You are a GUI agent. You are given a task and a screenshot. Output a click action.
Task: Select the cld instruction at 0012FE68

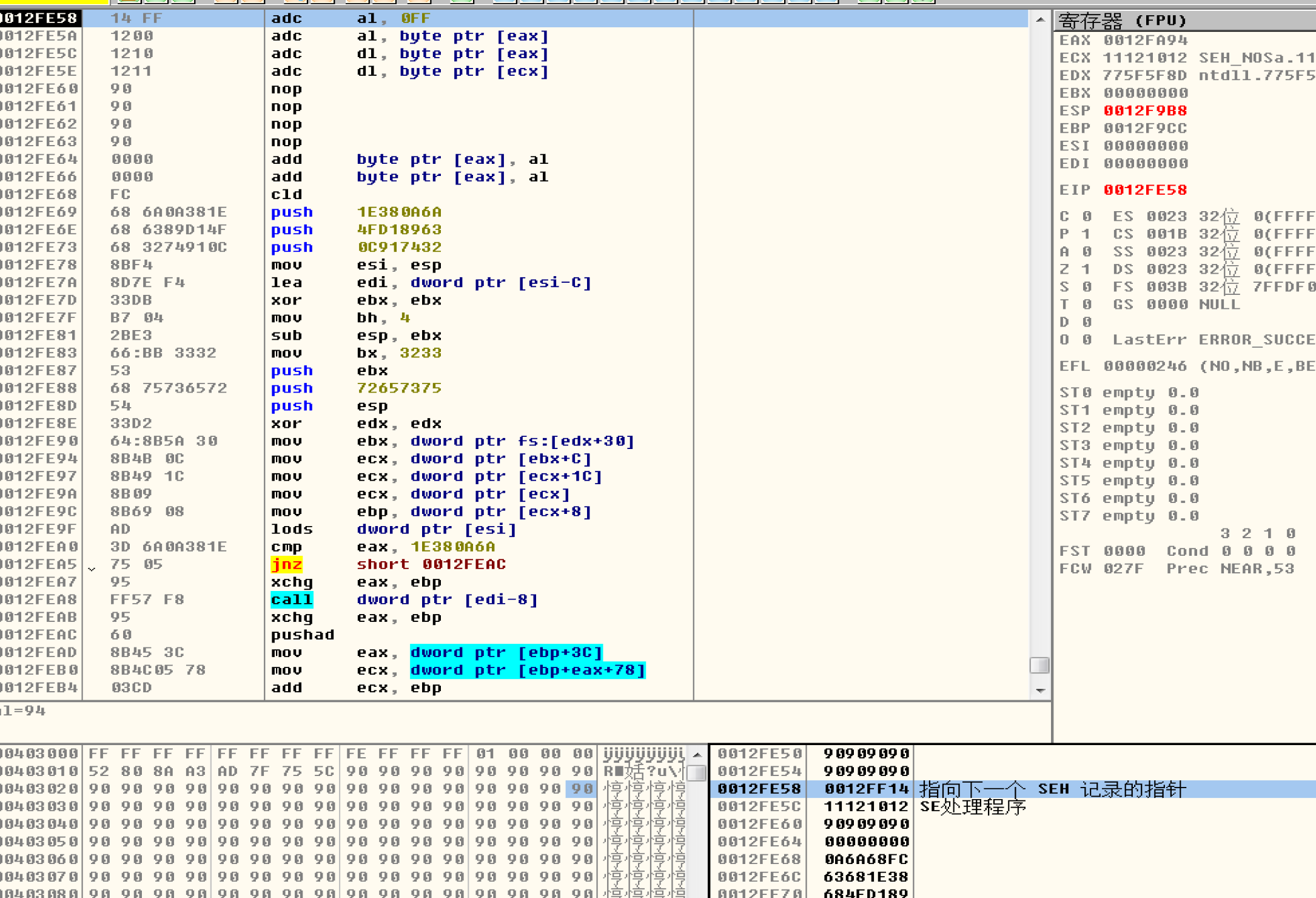[286, 194]
